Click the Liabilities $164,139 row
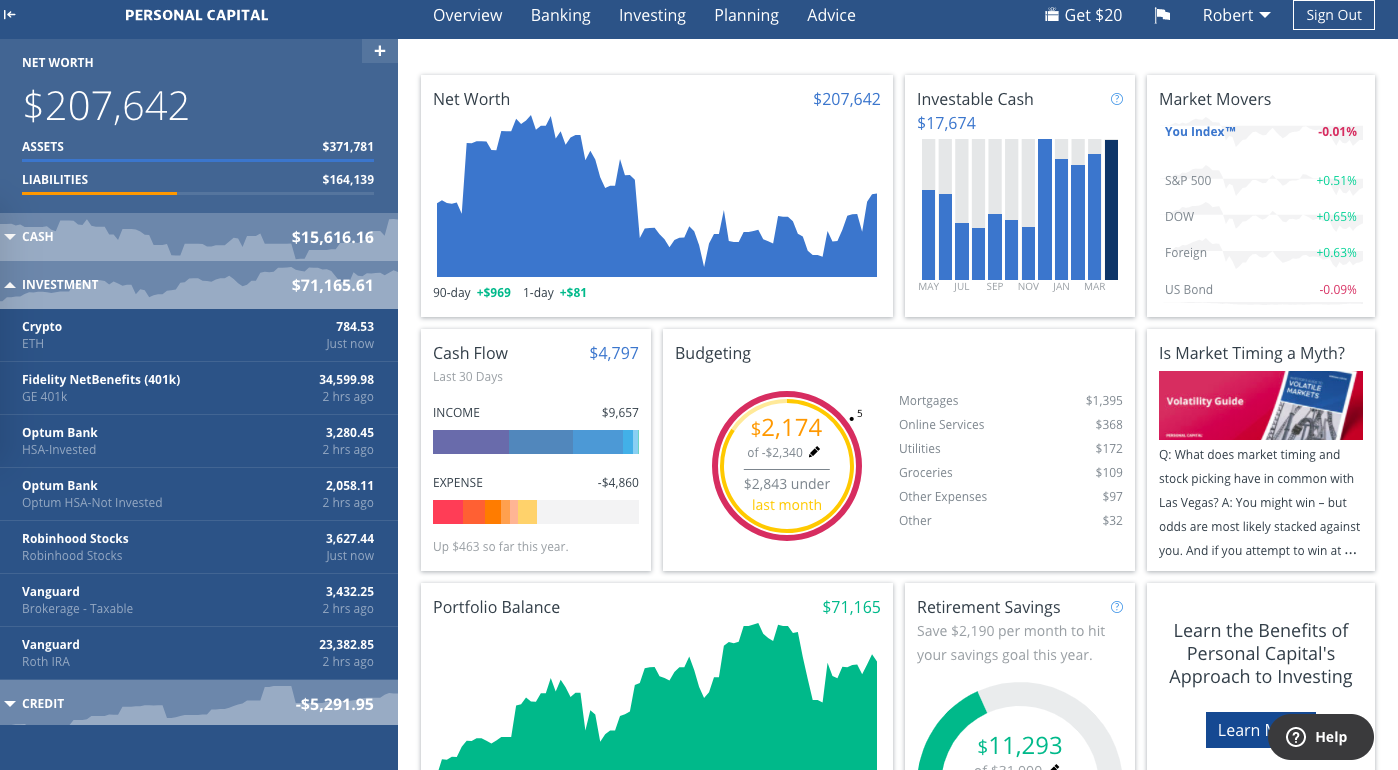 pos(198,181)
